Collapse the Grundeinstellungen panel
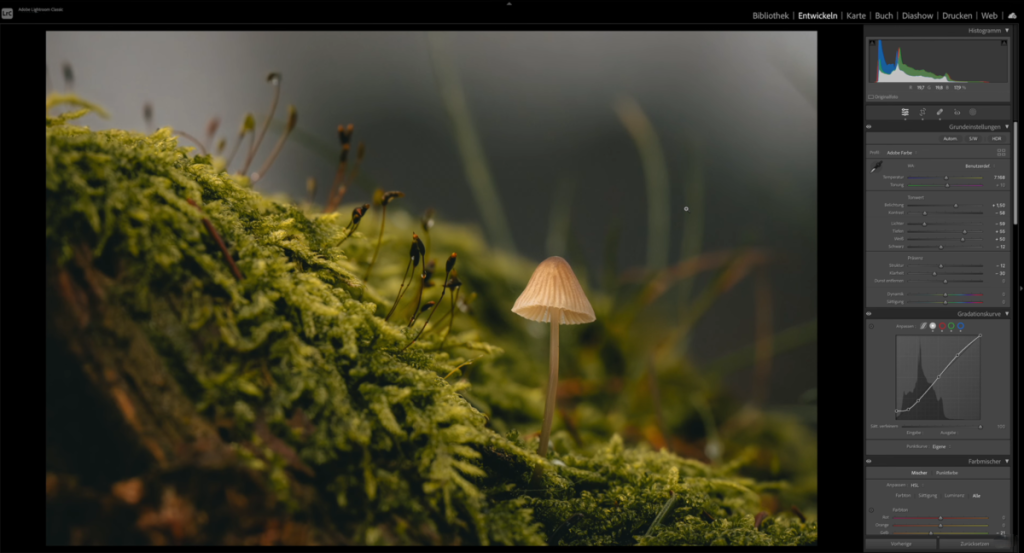1024x553 pixels. (1007, 127)
